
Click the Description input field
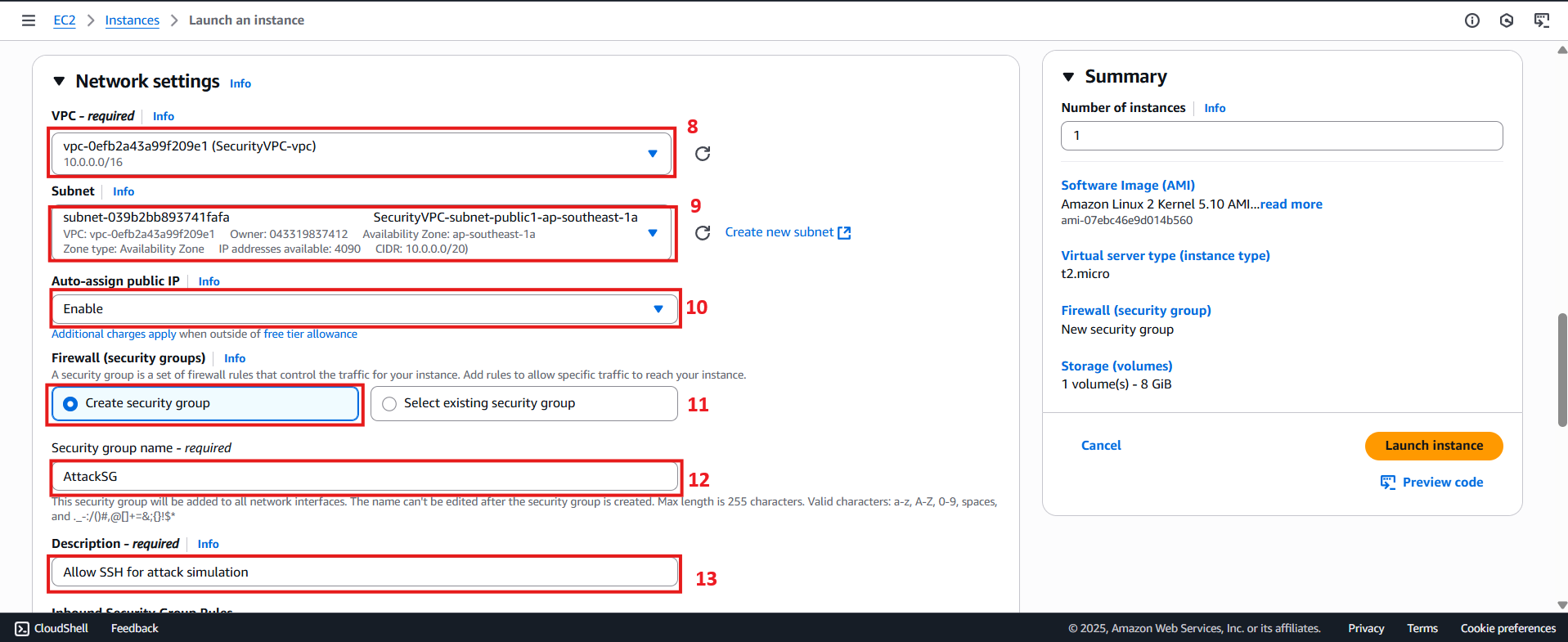click(365, 572)
